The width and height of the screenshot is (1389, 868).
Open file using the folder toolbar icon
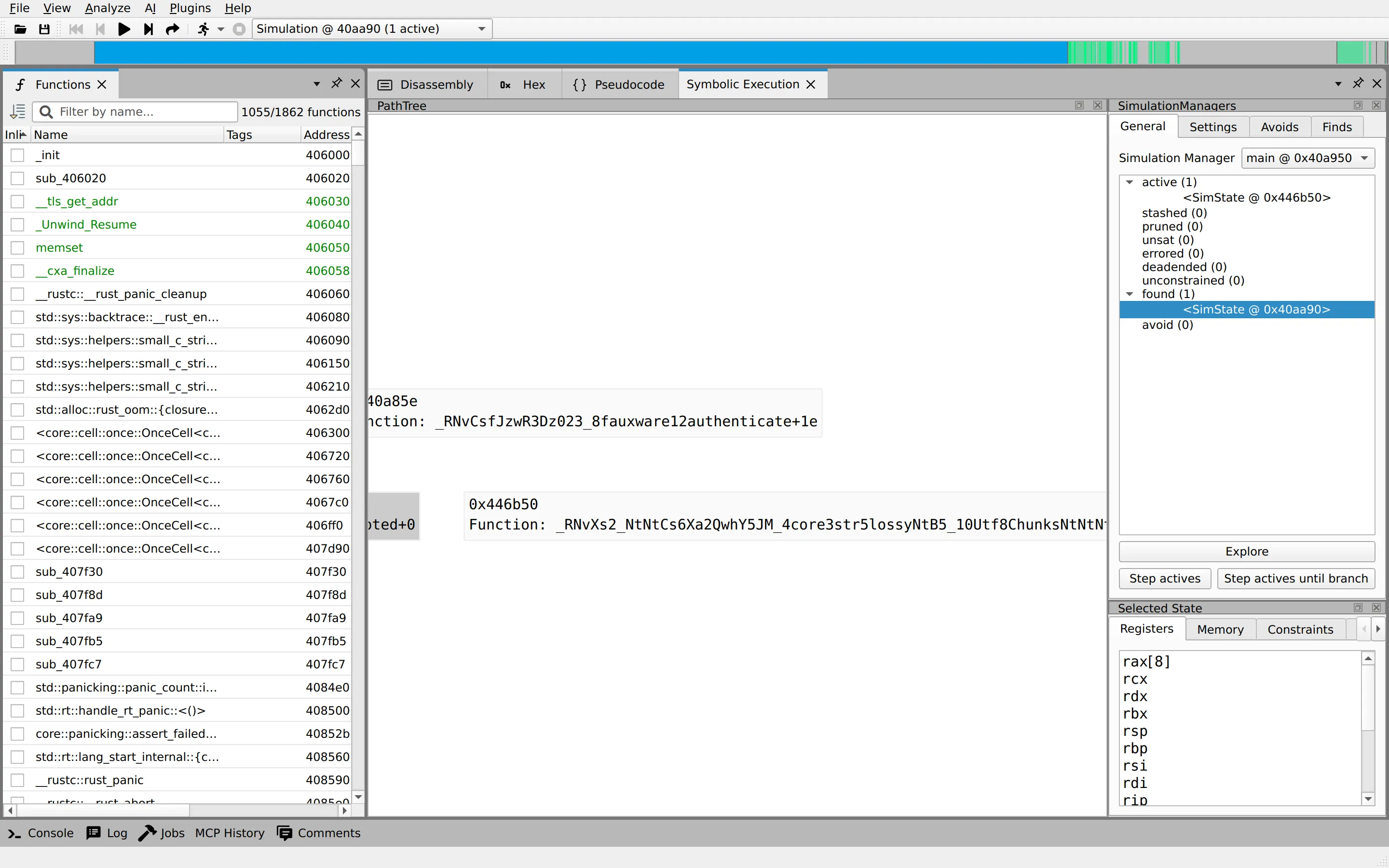[x=21, y=29]
